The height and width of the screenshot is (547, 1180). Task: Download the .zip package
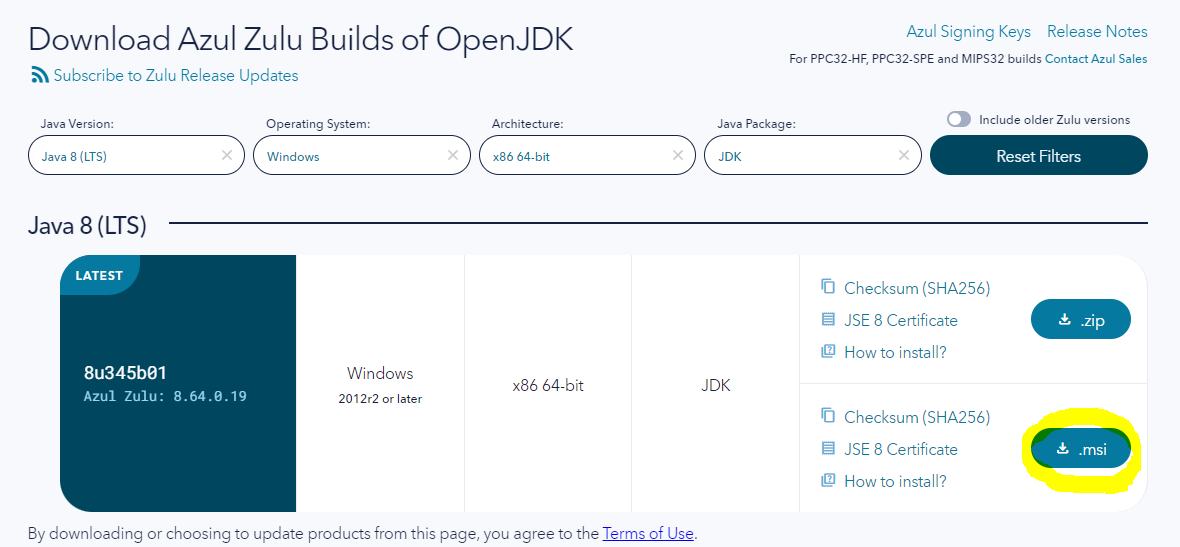pyautogui.click(x=1081, y=320)
